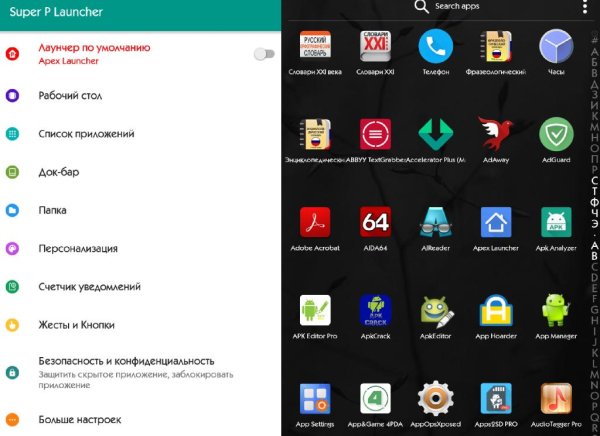Click the Лаунчер по умолчанию label
600x436 pixels.
[x=94, y=48]
